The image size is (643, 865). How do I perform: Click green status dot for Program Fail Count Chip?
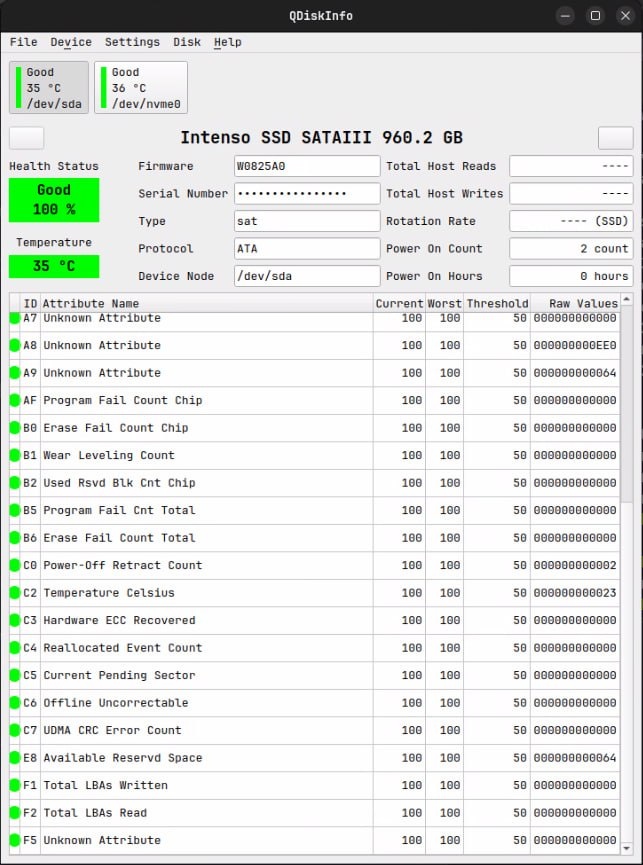coord(15,401)
